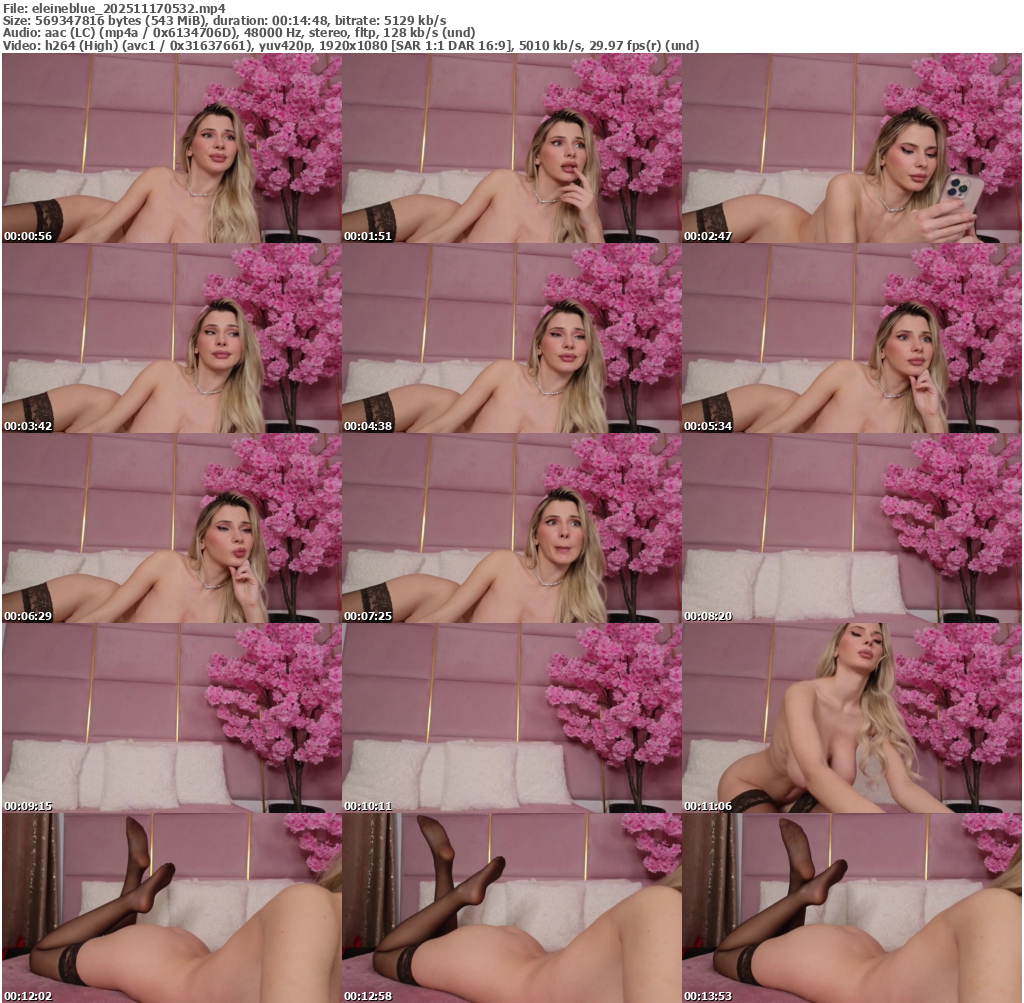This screenshot has width=1024, height=1003.
Task: Click the frame labeled 00:10:11
Action: [x=511, y=718]
